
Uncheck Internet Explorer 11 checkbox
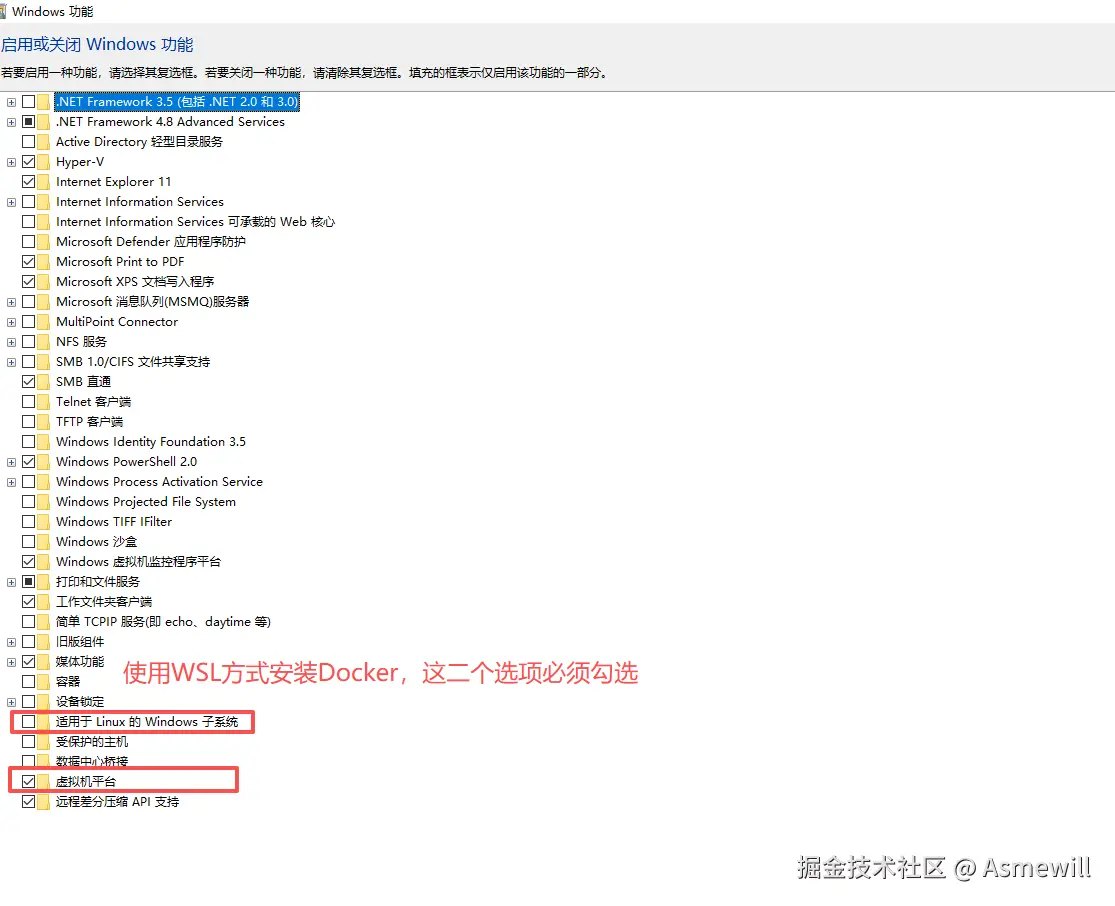[28, 182]
